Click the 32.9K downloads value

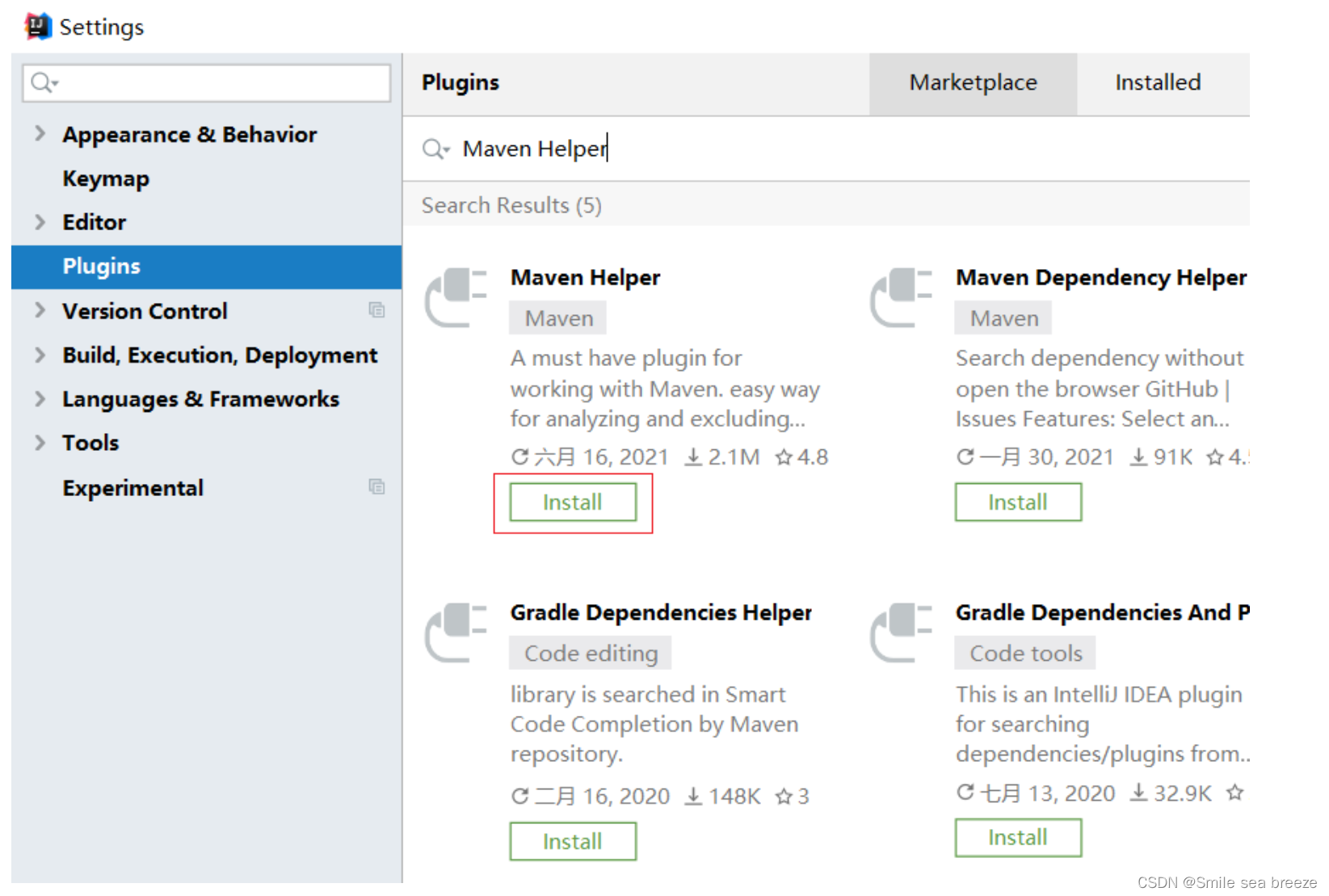point(1182,793)
